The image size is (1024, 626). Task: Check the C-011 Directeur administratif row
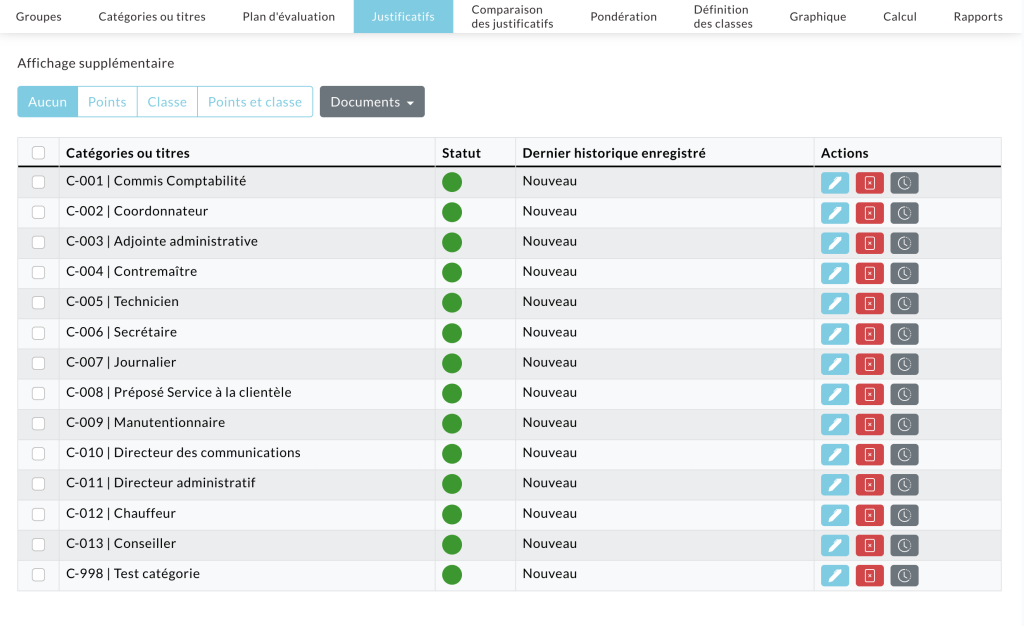[39, 484]
